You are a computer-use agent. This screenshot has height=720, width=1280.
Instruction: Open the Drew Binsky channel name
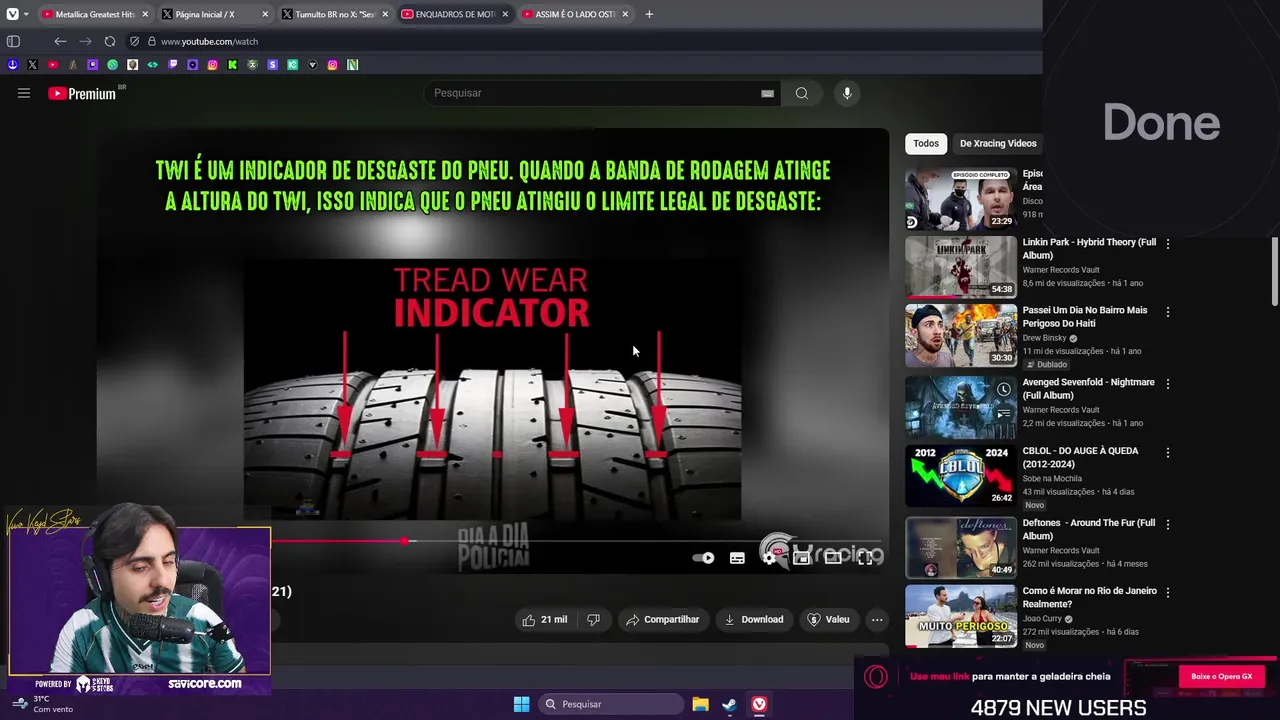(1044, 338)
